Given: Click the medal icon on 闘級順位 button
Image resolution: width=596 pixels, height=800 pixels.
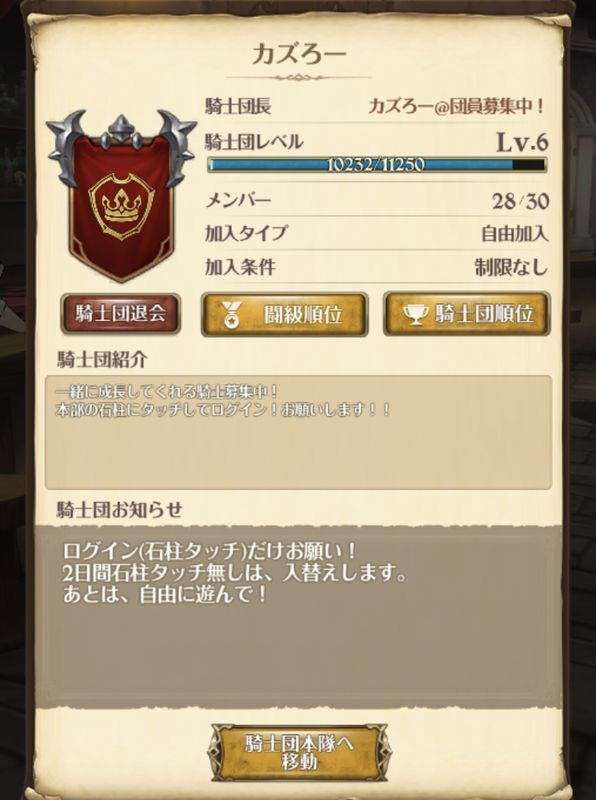Looking at the screenshot, I should (x=231, y=314).
